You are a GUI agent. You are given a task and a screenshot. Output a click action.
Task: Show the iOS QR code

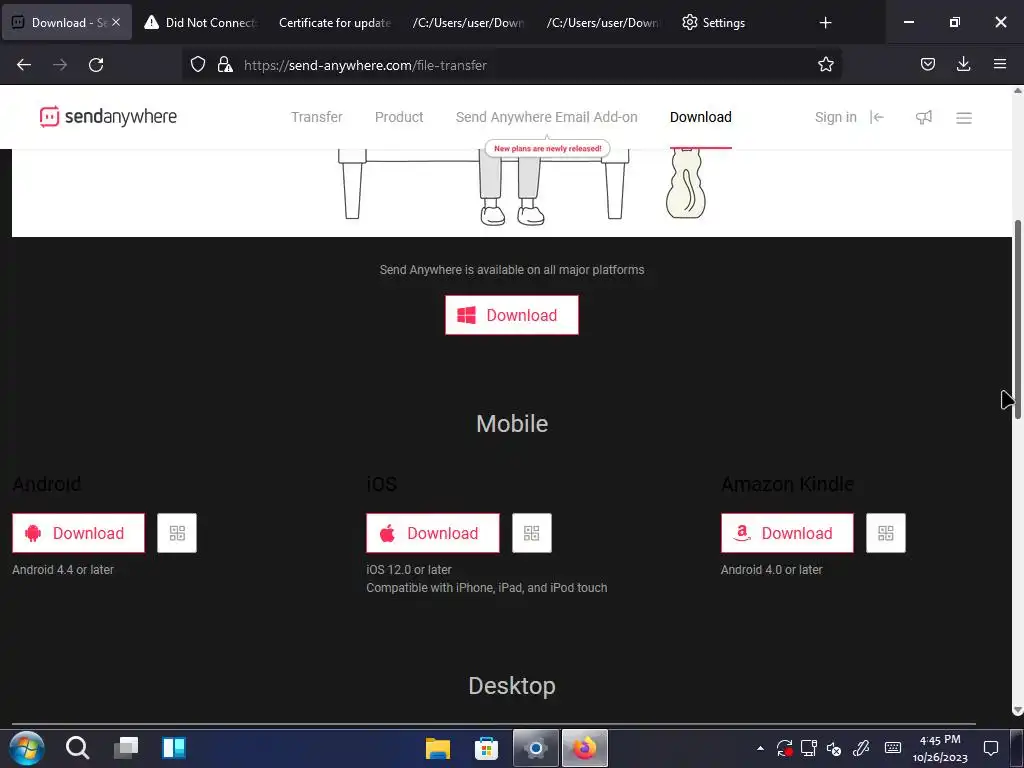click(532, 533)
